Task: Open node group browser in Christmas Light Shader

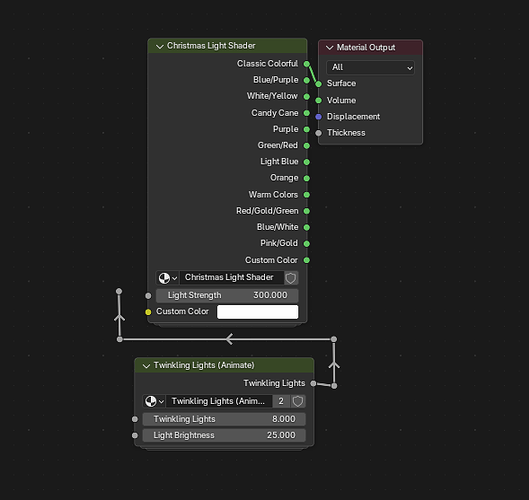Action: click(168, 278)
